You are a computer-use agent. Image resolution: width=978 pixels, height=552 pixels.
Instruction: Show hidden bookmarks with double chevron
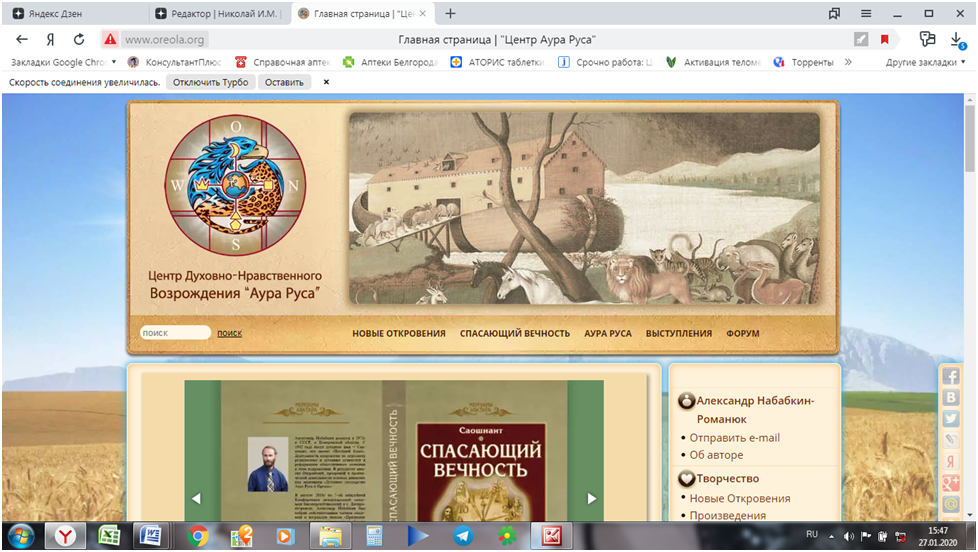[848, 62]
